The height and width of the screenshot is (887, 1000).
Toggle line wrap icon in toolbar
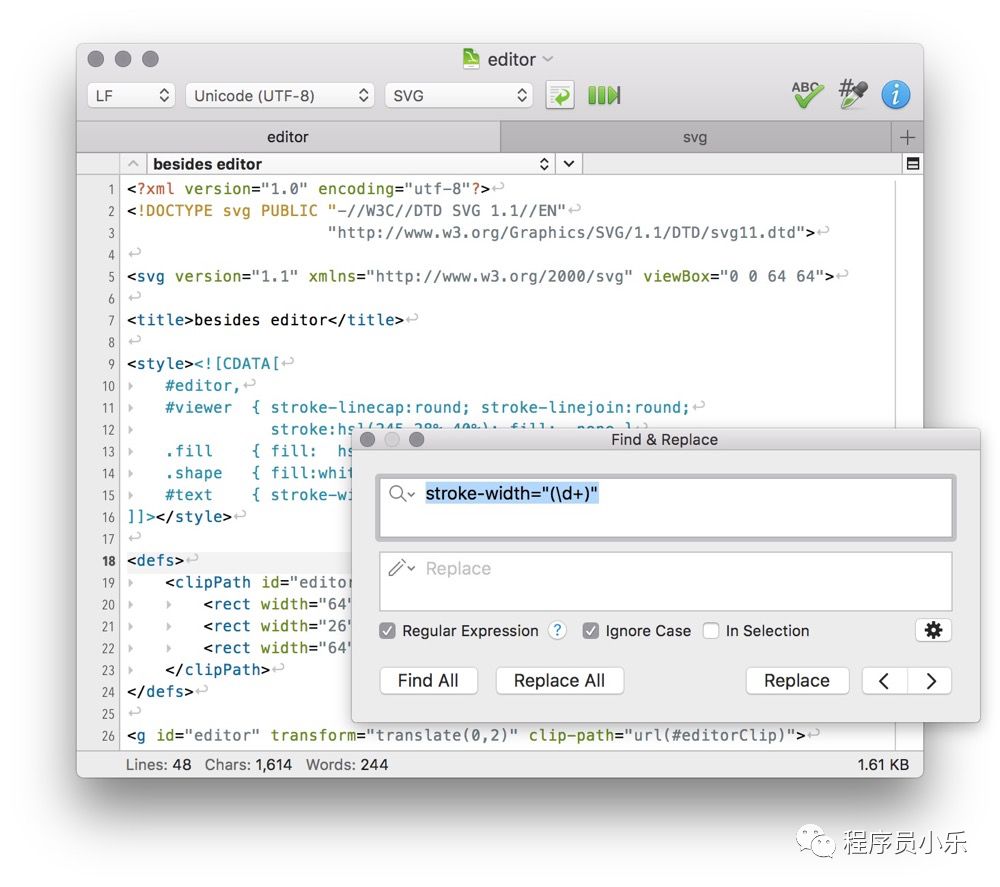pyautogui.click(x=559, y=96)
